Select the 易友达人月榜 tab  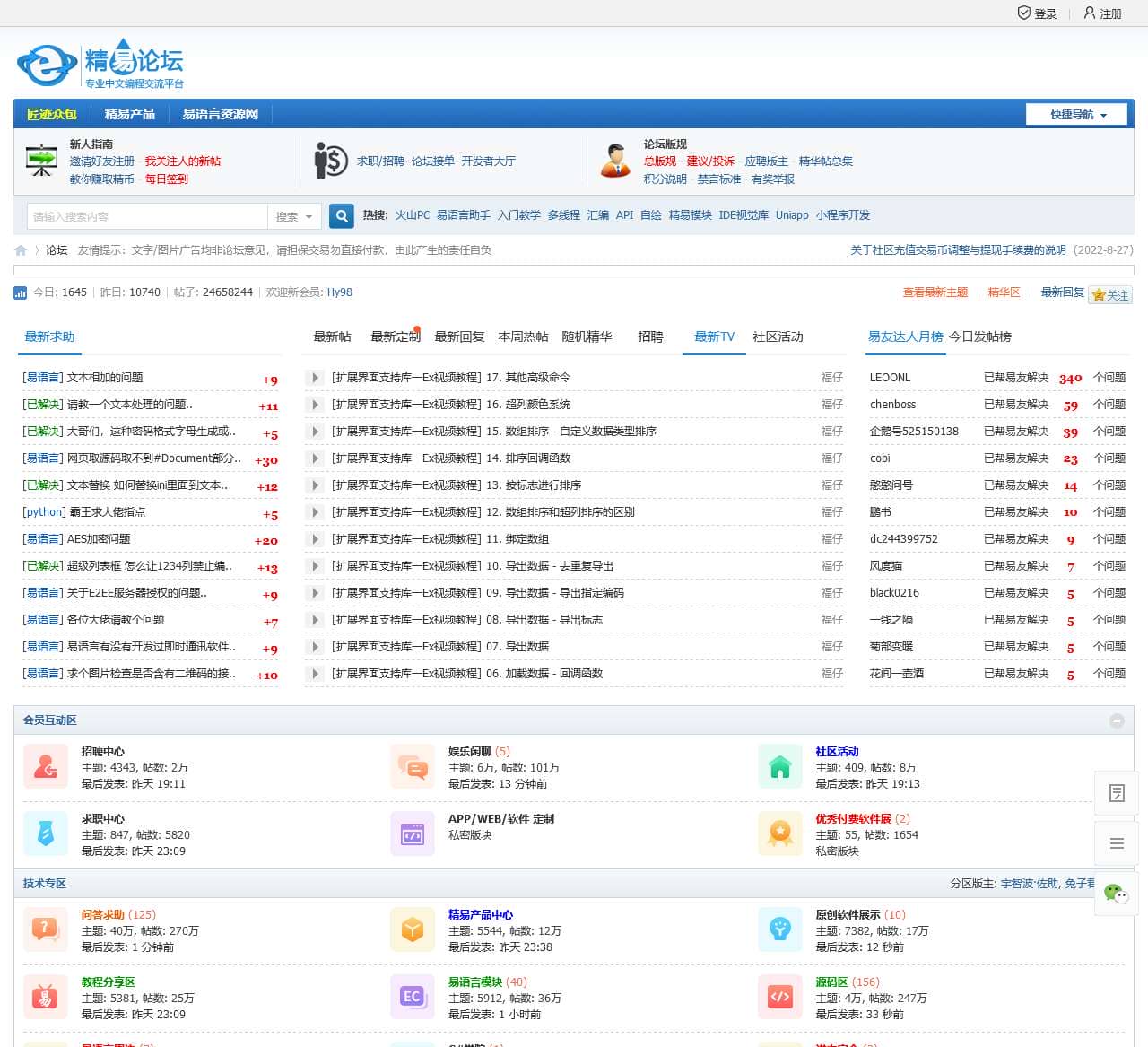905,336
